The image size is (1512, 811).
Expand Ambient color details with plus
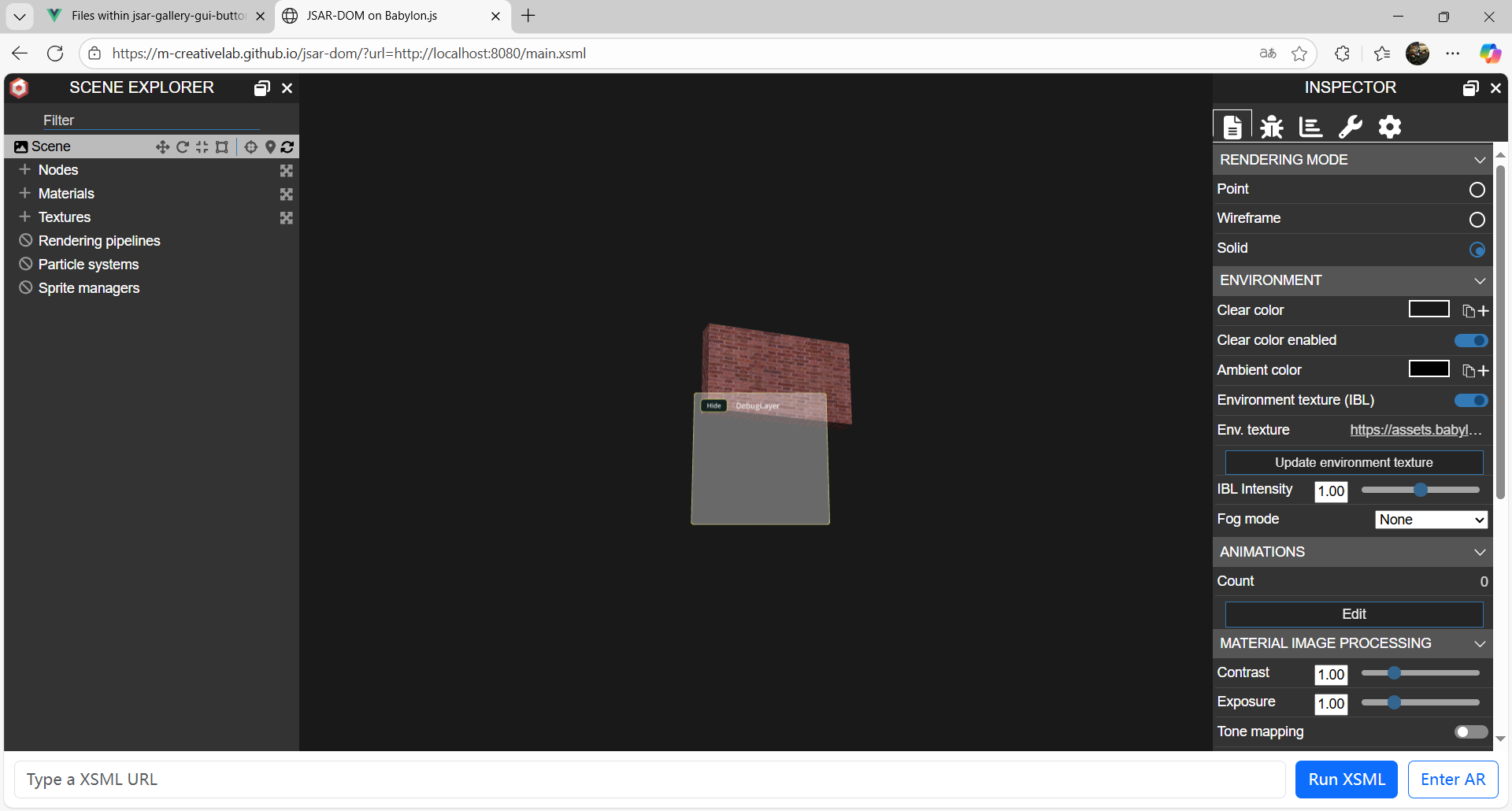coord(1484,371)
